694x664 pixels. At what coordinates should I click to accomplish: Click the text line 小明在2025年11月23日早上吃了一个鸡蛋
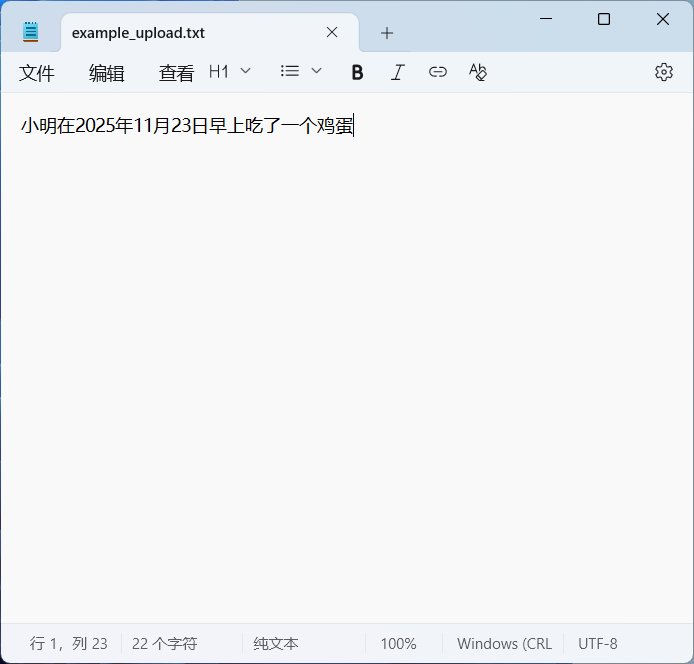(187, 126)
